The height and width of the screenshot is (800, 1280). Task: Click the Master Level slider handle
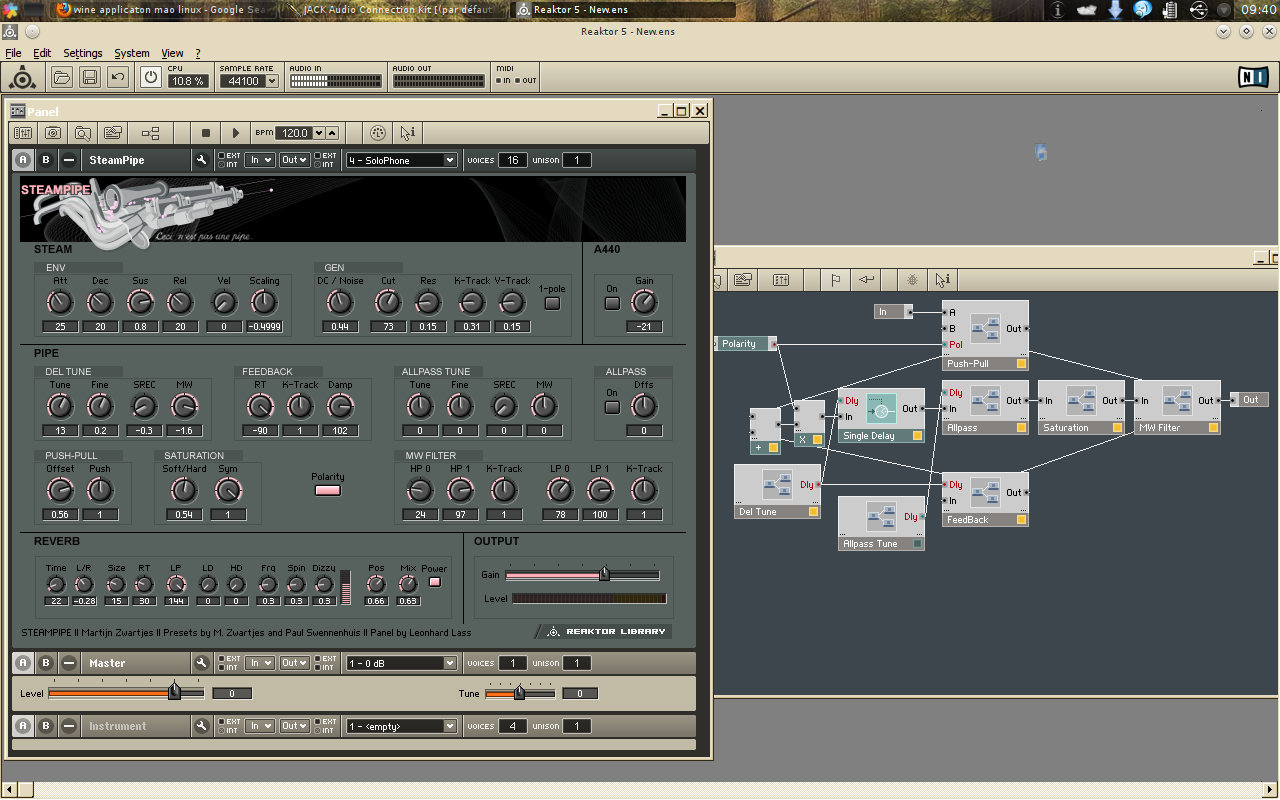(x=174, y=691)
